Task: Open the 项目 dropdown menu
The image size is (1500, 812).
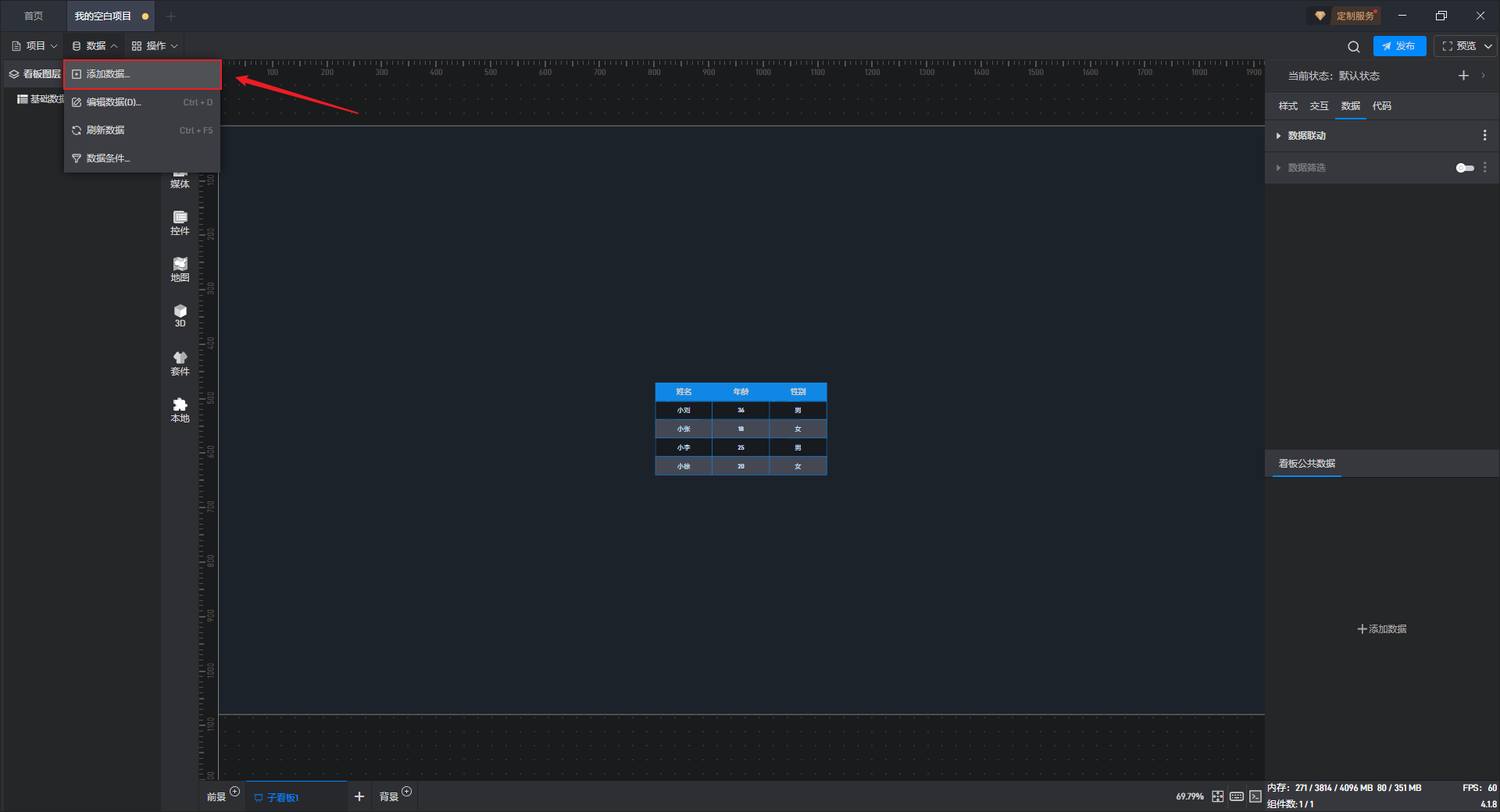Action: point(34,46)
